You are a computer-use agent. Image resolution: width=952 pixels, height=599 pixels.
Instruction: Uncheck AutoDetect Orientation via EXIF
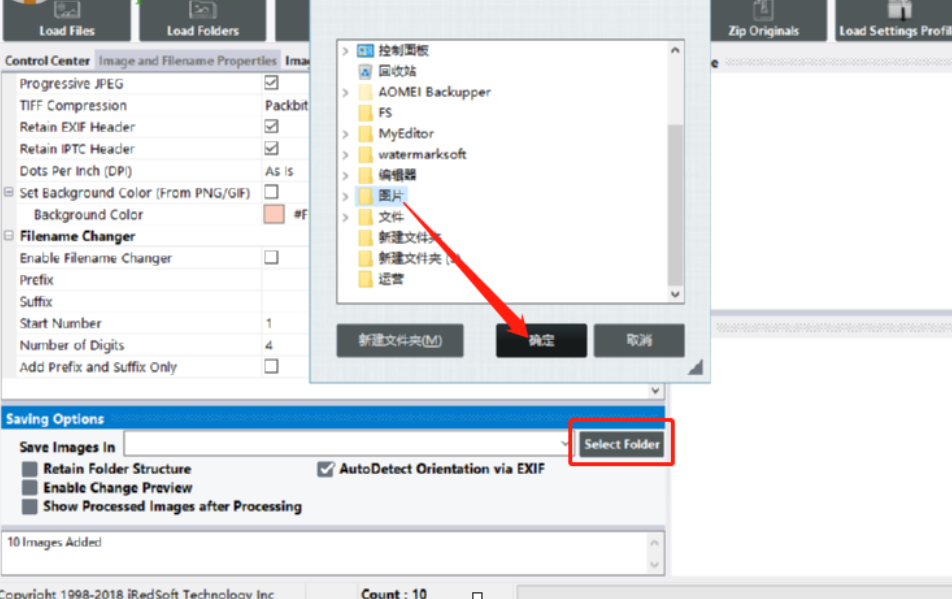326,469
